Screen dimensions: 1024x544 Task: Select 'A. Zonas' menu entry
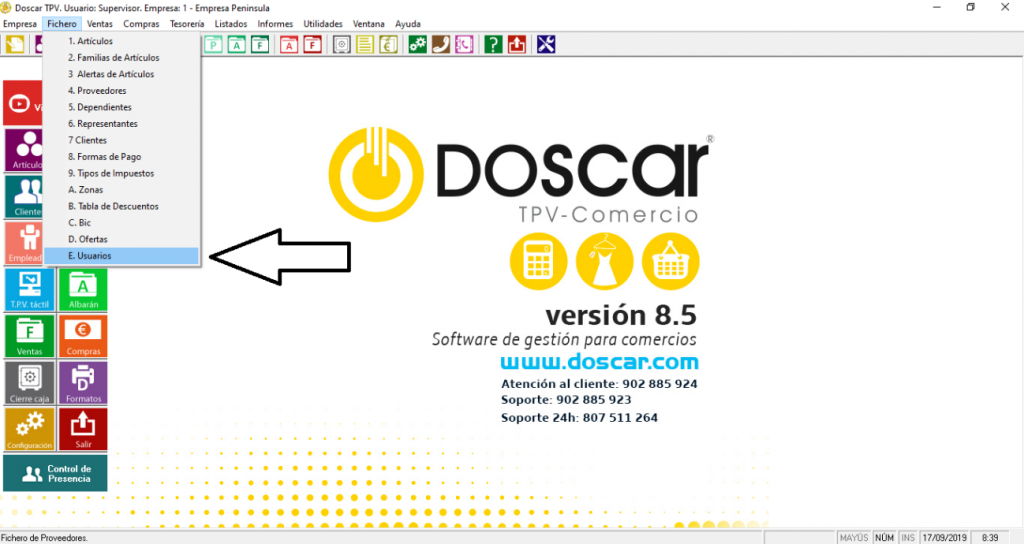click(x=121, y=189)
